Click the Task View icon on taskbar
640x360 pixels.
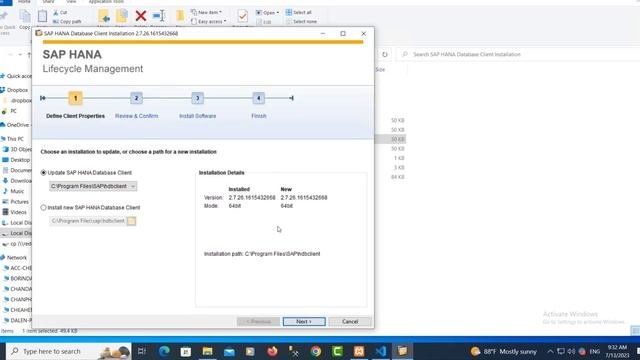point(142,351)
